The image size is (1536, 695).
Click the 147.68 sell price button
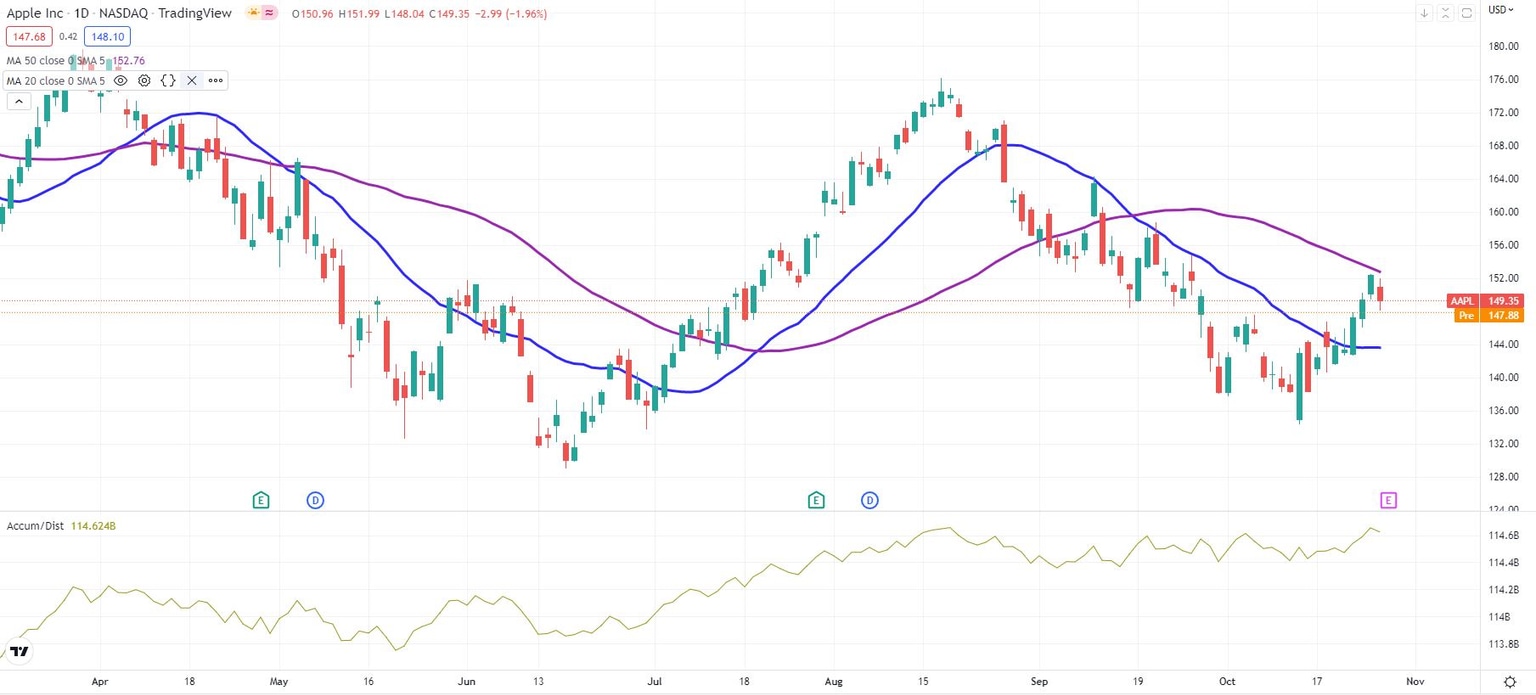[x=29, y=36]
